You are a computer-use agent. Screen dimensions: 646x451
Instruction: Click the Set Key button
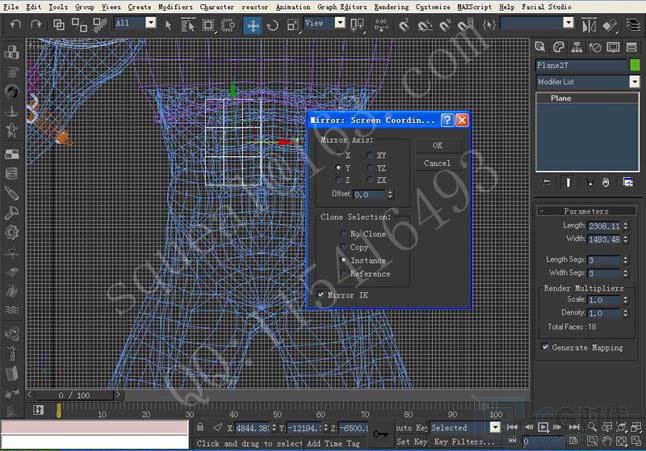pos(411,442)
